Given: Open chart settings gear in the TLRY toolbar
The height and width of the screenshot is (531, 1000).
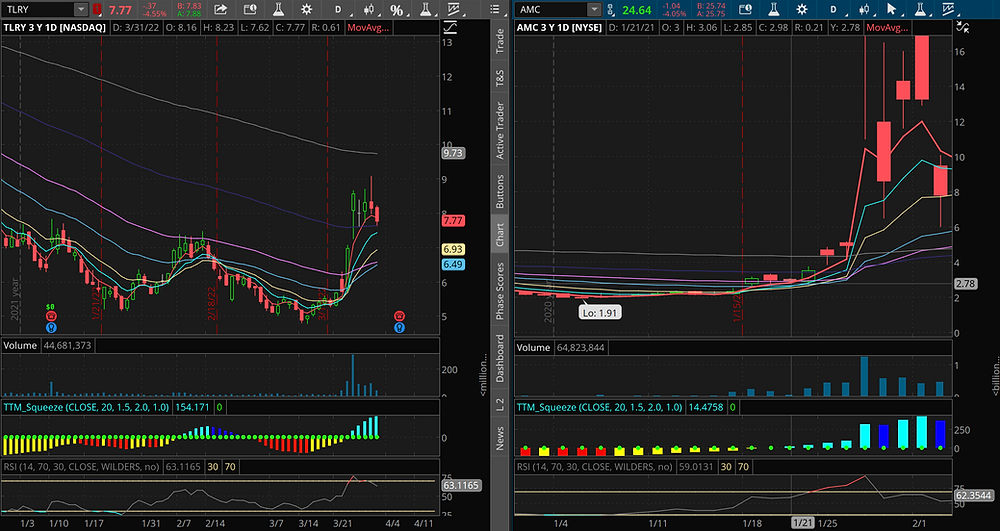Looking at the screenshot, I should [307, 10].
